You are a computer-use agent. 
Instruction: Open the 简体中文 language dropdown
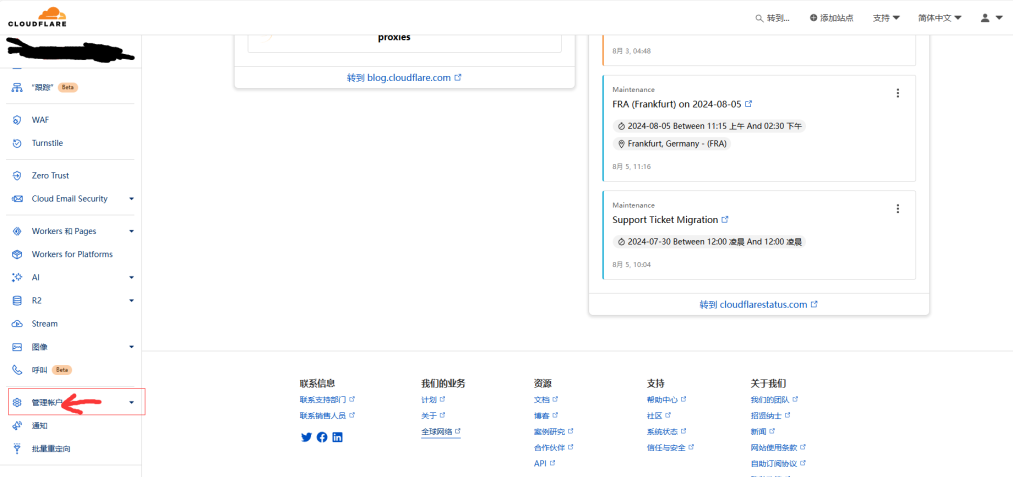click(x=940, y=18)
